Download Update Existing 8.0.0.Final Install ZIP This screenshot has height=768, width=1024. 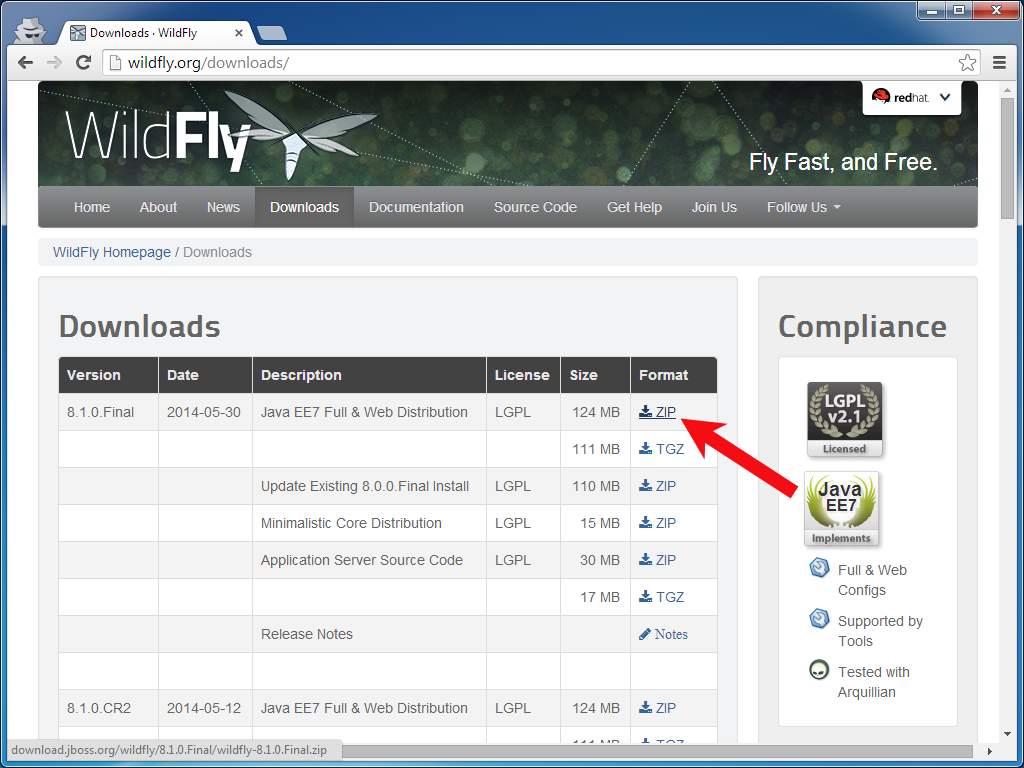(x=657, y=486)
